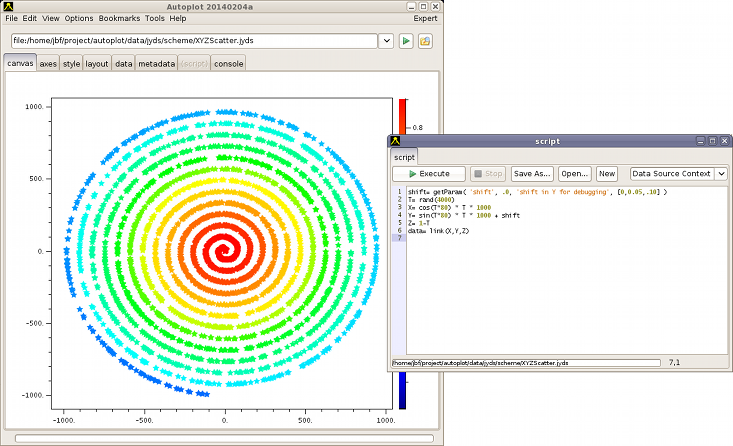Click the folder icon right of the address bar

click(x=425, y=41)
